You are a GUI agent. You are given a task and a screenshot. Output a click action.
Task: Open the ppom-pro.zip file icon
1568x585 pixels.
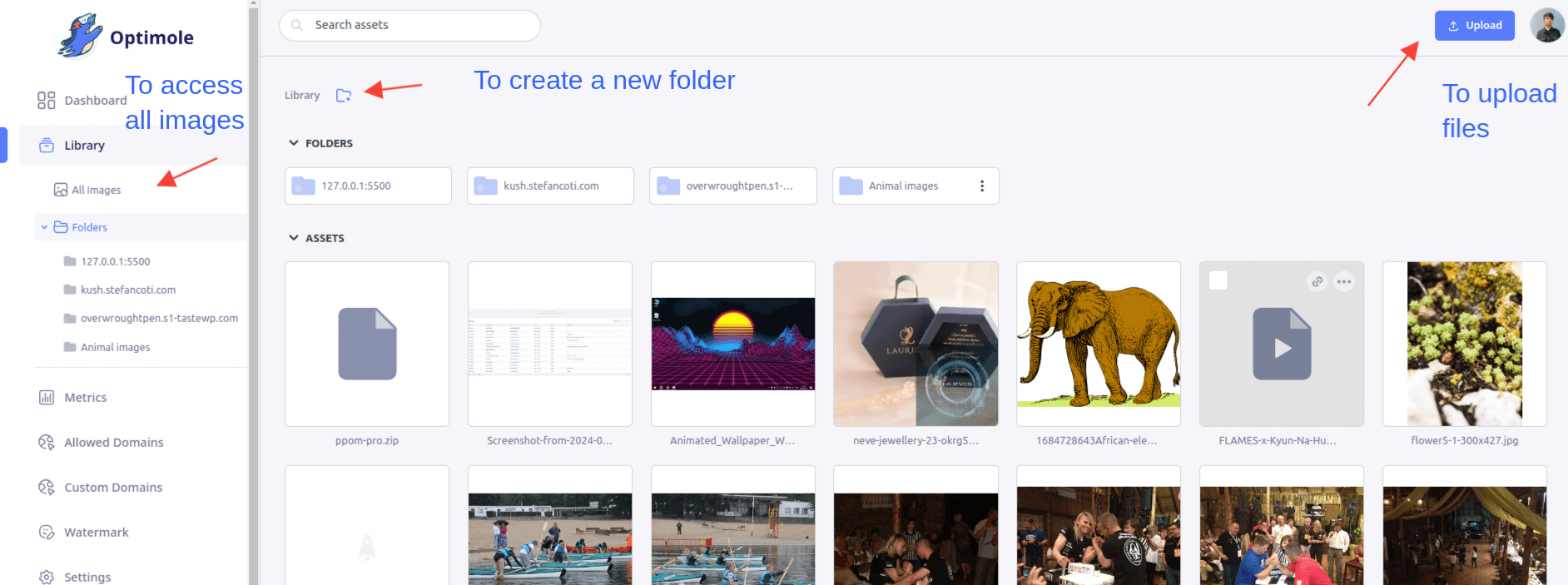(367, 344)
